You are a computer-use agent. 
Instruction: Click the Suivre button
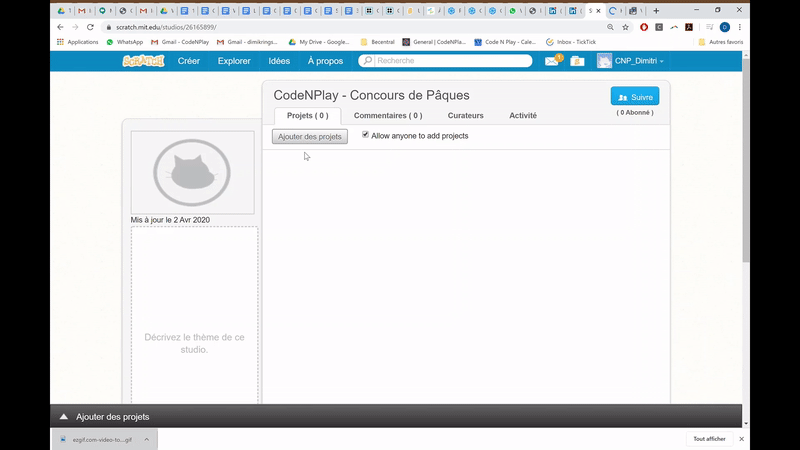[635, 96]
